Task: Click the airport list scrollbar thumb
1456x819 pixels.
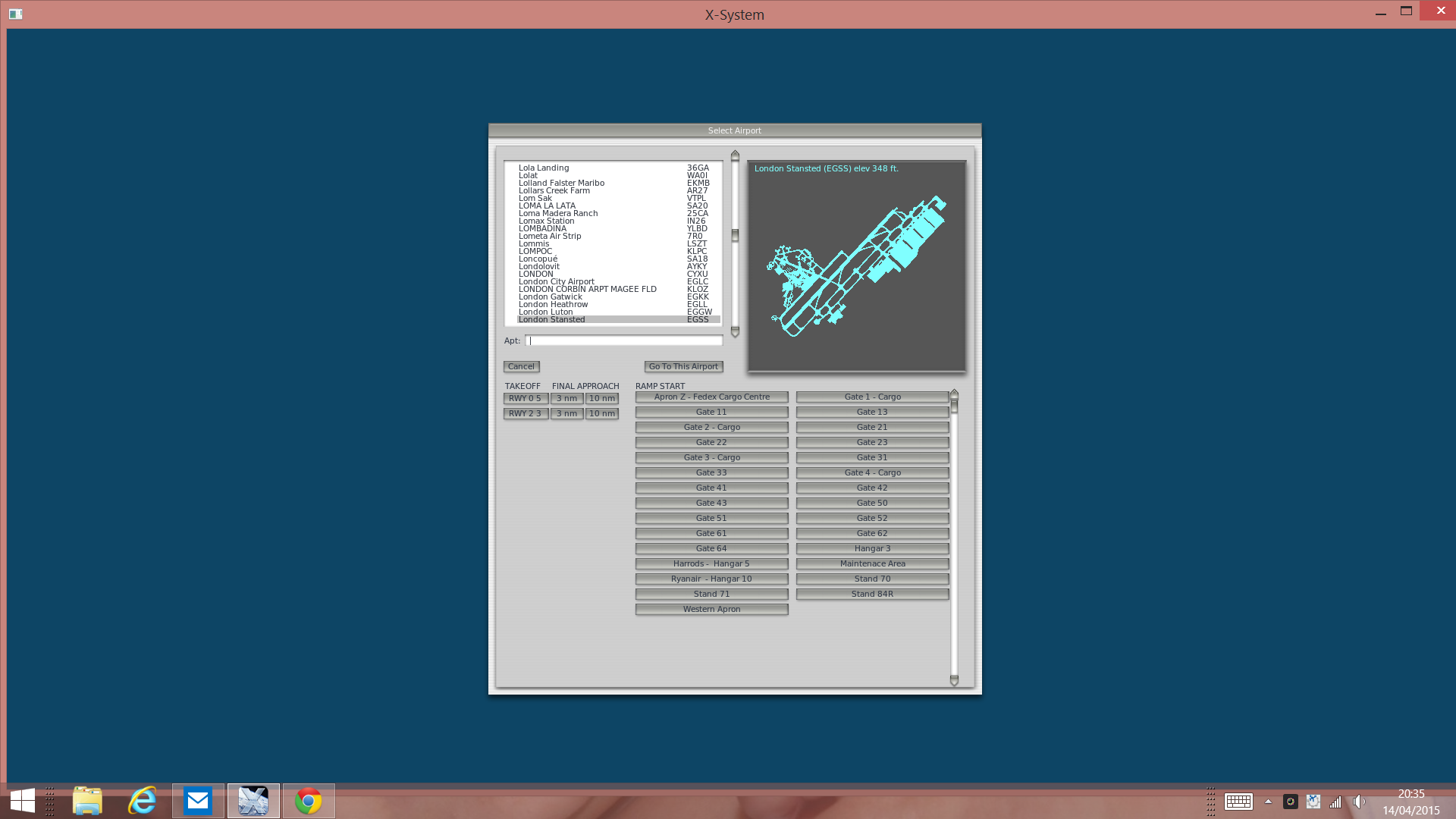Action: coord(735,236)
